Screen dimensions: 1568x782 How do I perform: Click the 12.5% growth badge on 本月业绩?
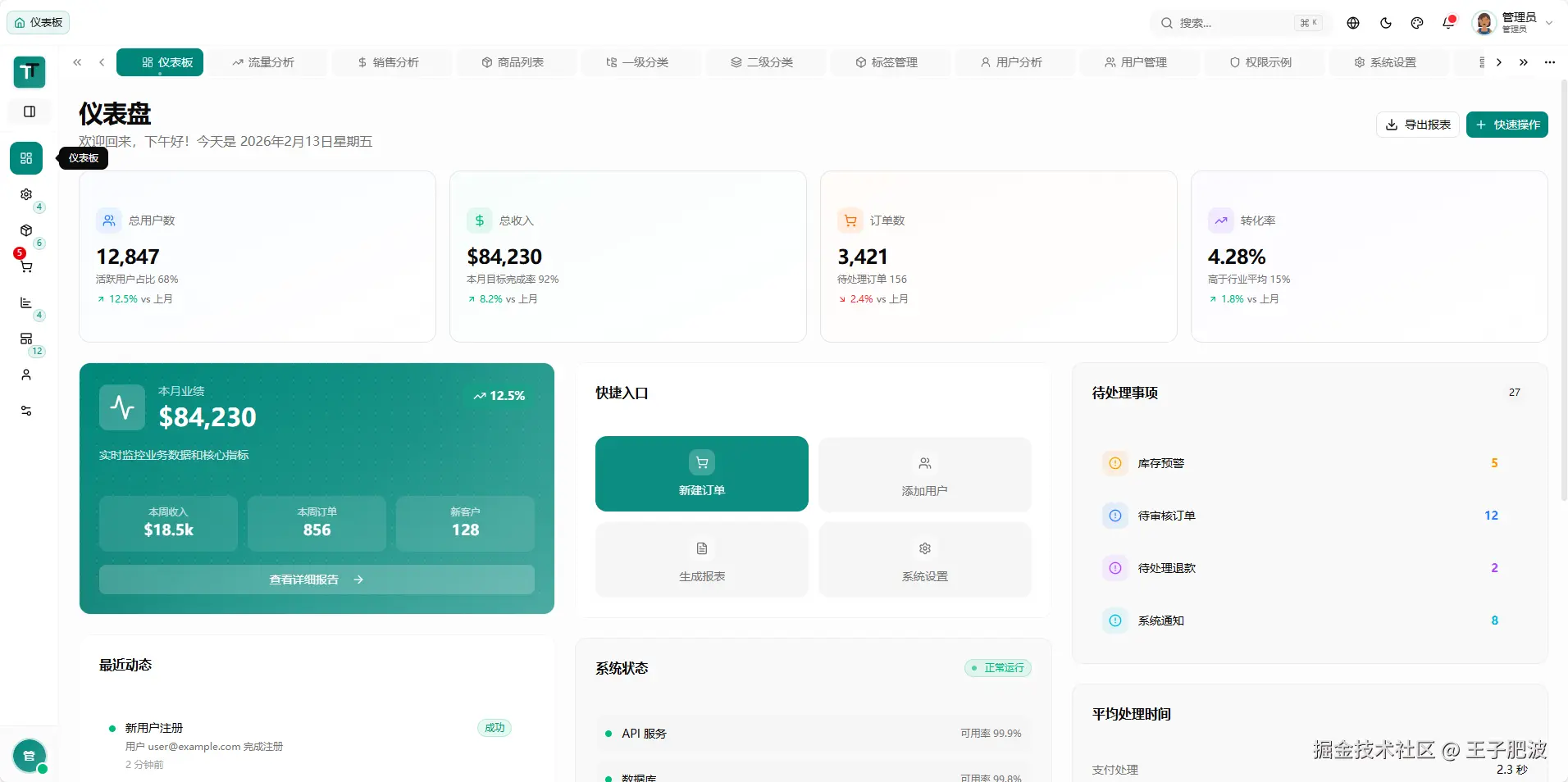[x=499, y=396]
